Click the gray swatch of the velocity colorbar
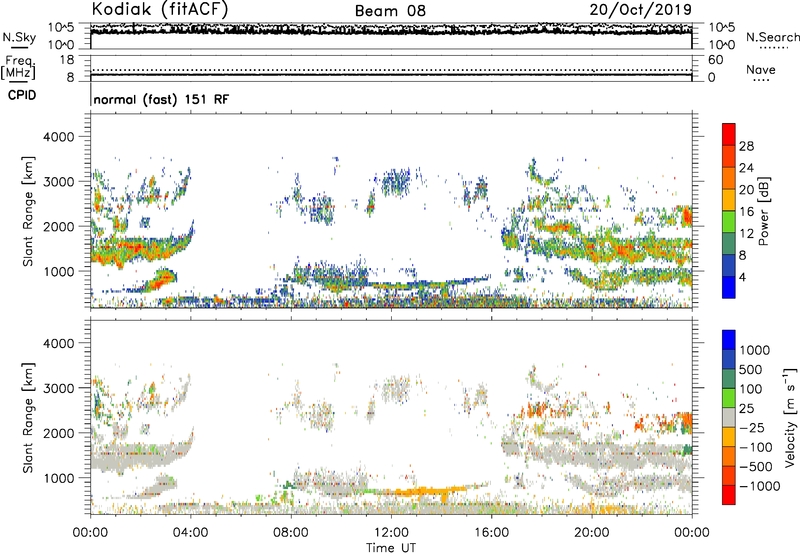 tap(729, 417)
